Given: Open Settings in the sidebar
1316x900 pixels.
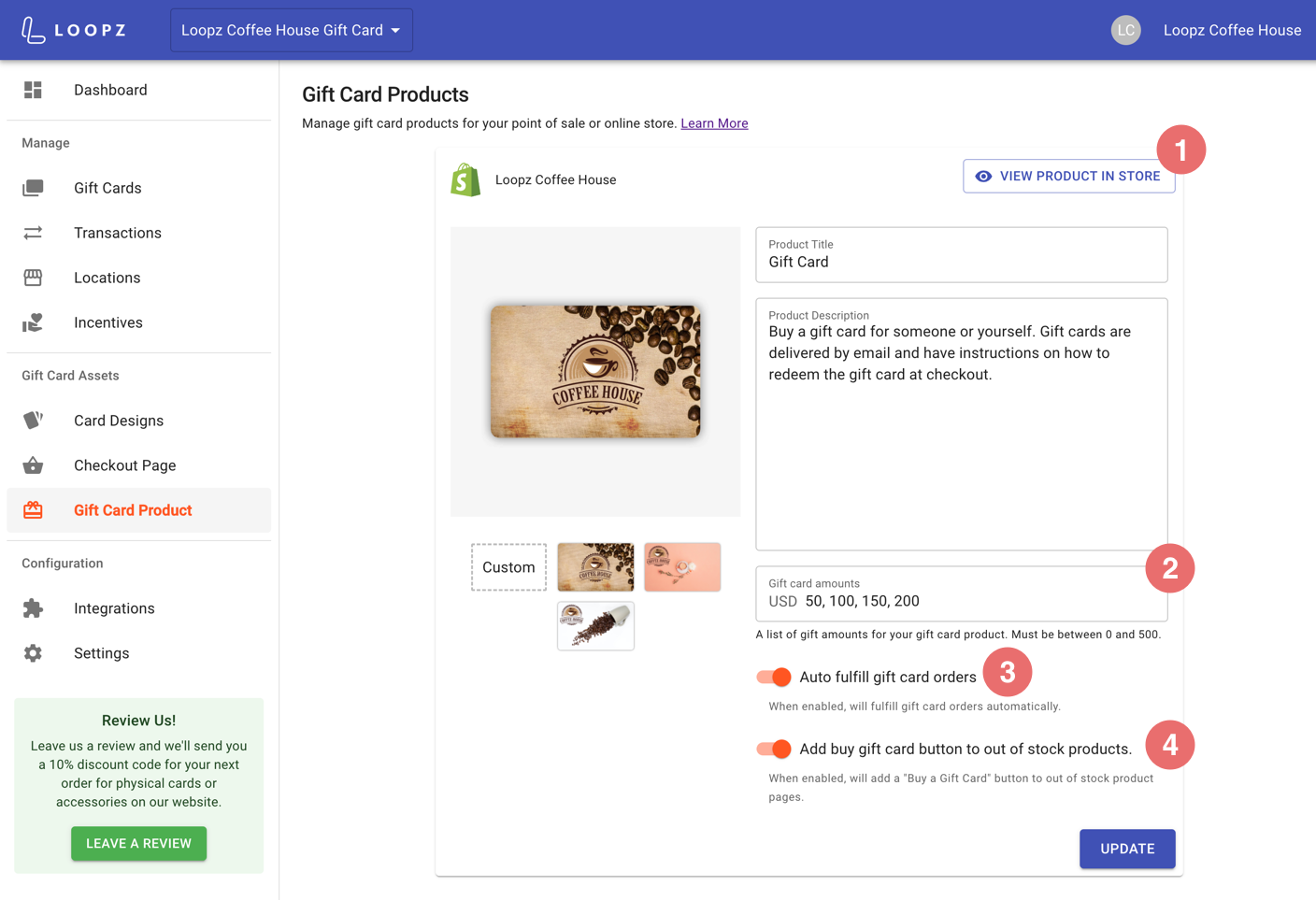Looking at the screenshot, I should [x=138, y=653].
